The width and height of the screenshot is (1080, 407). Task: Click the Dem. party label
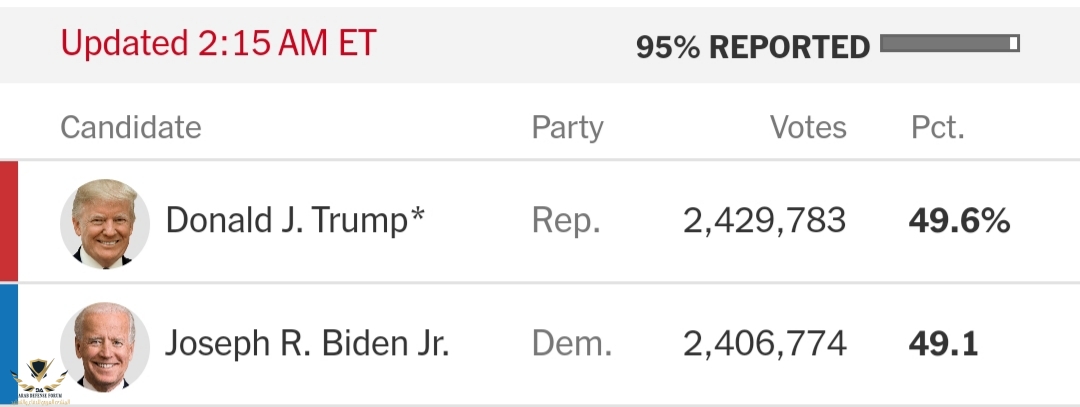click(x=572, y=344)
